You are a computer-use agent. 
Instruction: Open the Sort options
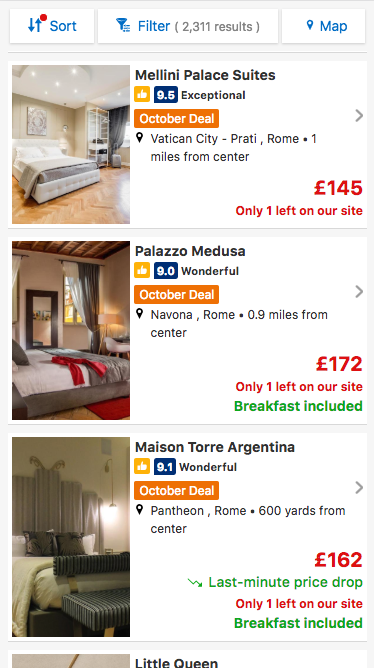(52, 26)
